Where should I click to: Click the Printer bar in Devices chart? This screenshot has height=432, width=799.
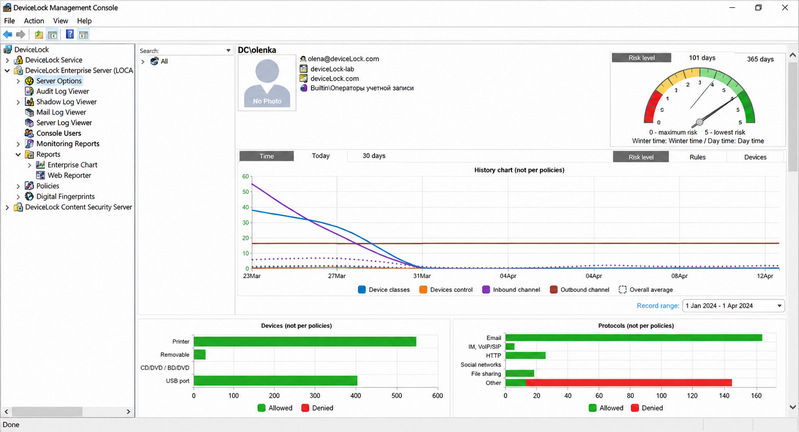click(305, 341)
